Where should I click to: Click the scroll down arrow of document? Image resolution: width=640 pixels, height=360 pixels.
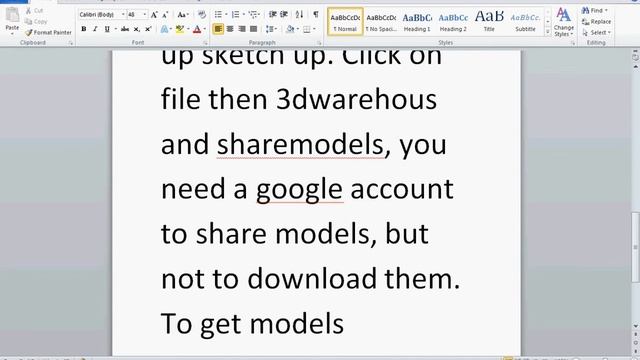pos(636,326)
